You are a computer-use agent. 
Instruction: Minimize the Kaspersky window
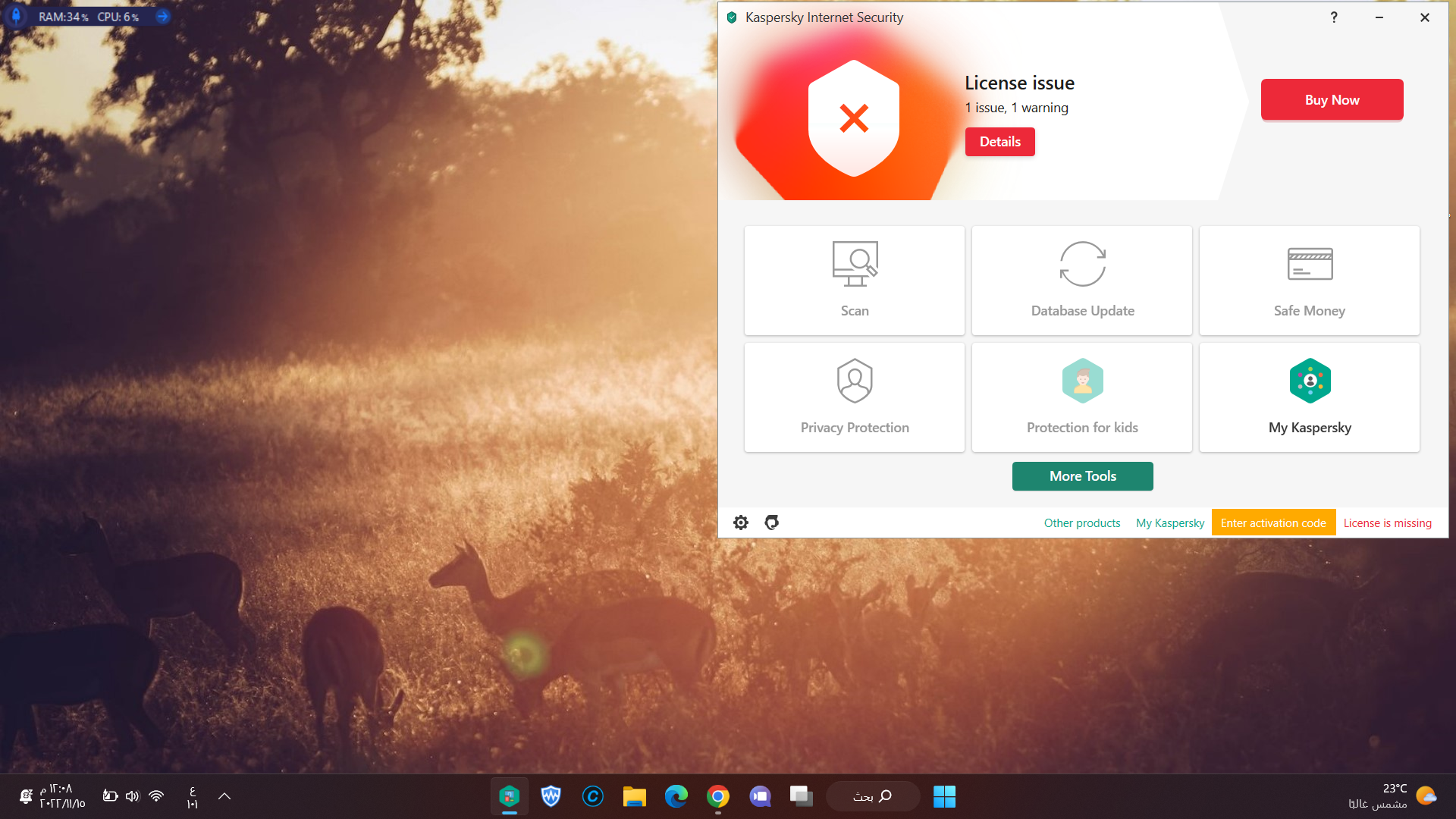pos(1379,17)
